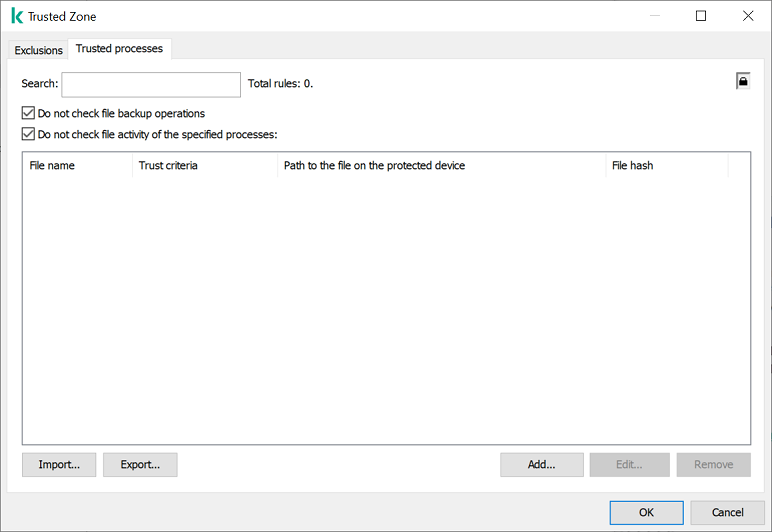772x532 pixels.
Task: Sort by the File name column header
Action: click(77, 165)
